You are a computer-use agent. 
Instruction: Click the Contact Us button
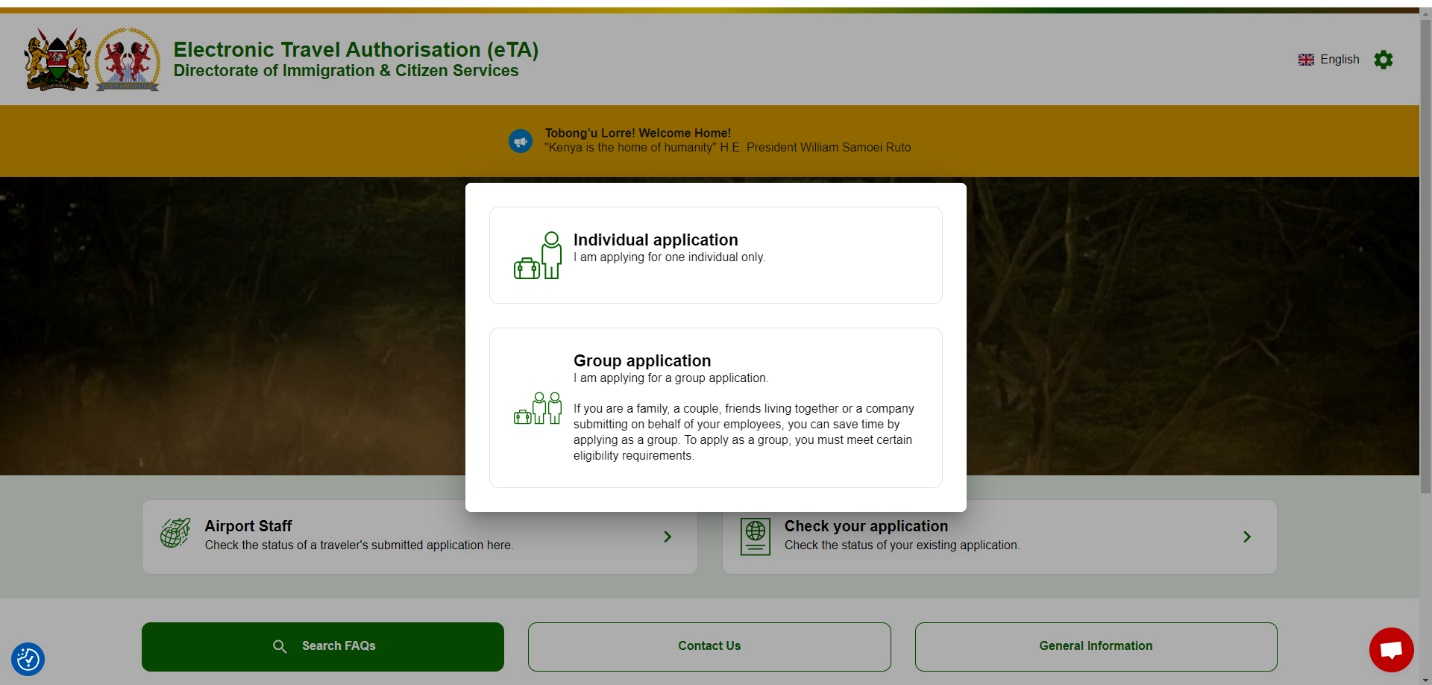709,646
